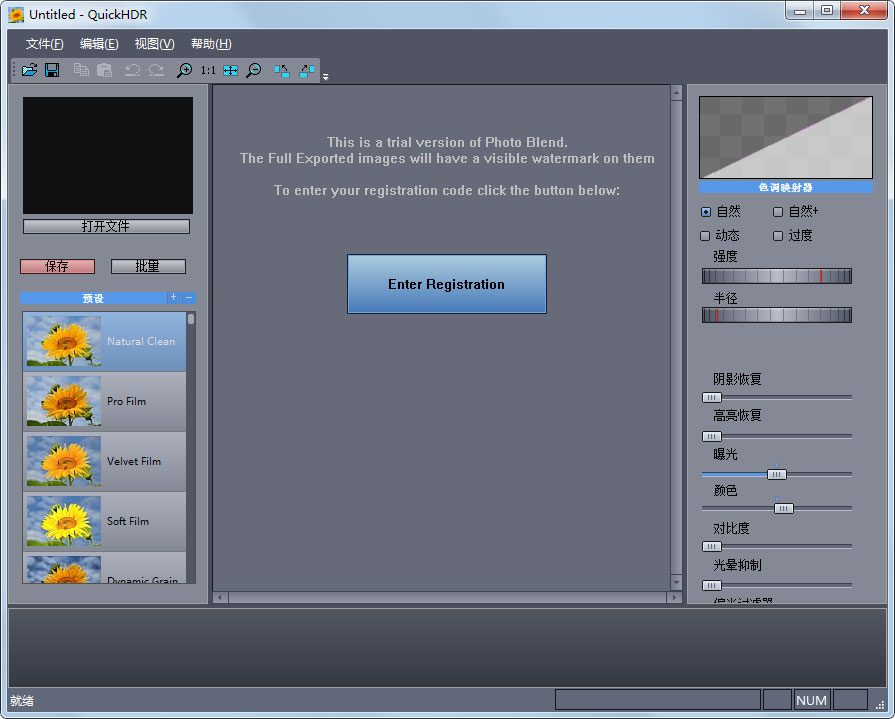Click the open file folder toolbar icon
The image size is (895, 719).
29,70
